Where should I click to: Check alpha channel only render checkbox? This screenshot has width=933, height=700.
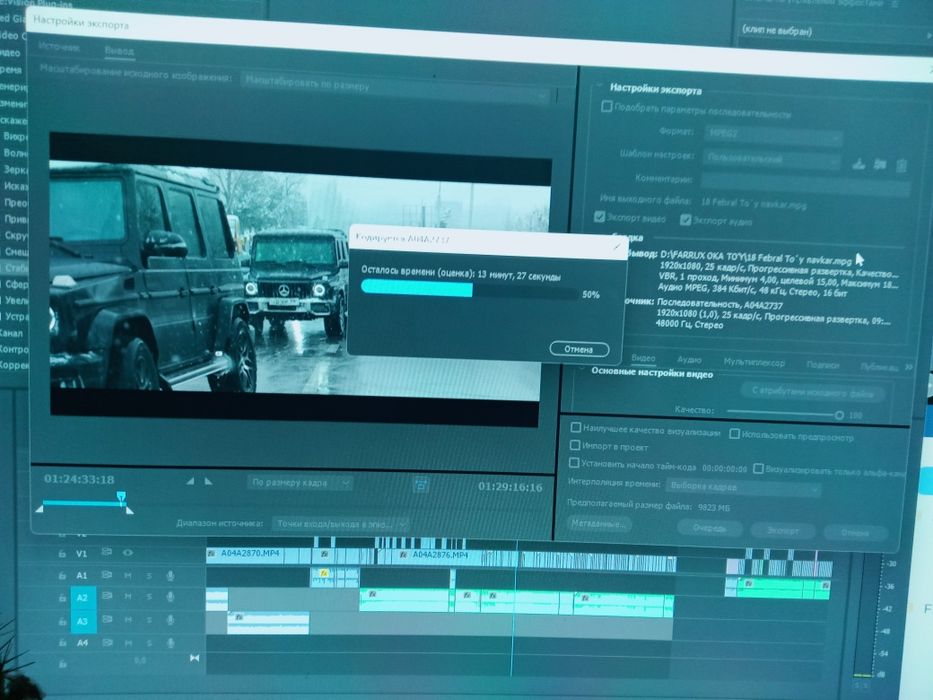coord(758,468)
